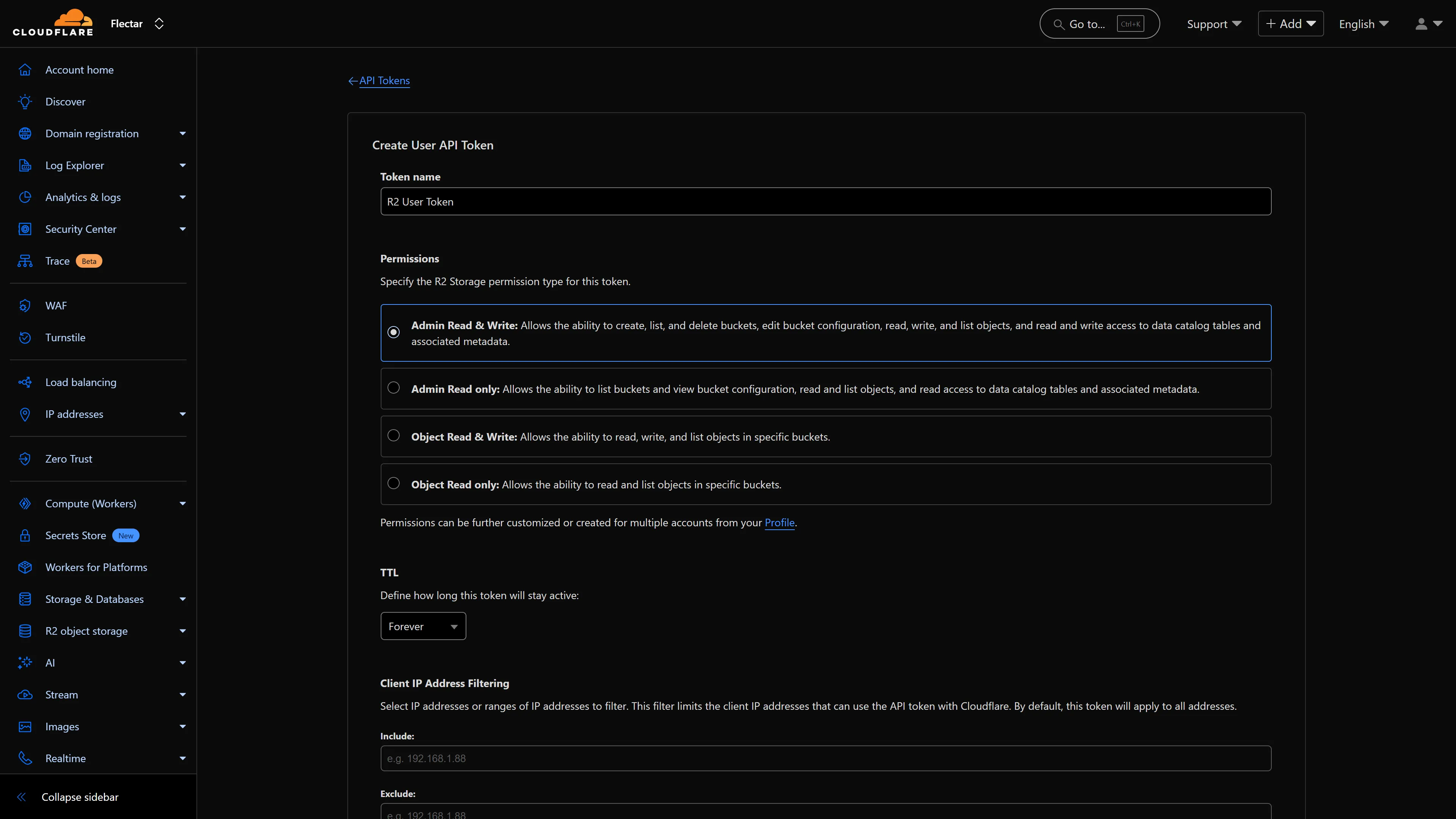Open the English language menu

click(1363, 24)
